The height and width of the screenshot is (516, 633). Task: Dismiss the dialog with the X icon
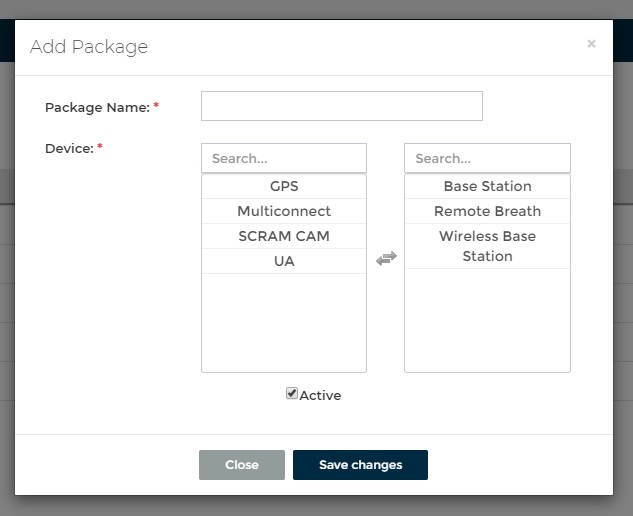click(591, 44)
